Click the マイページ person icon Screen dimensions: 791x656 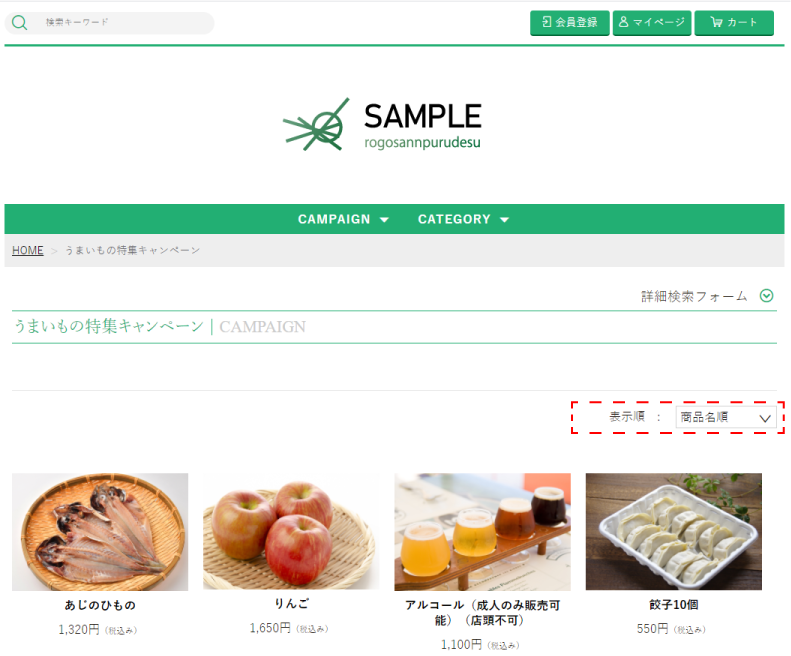coord(624,22)
